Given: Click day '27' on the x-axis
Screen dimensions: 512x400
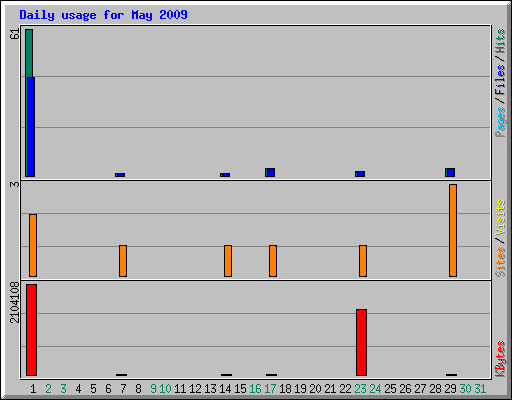Looking at the screenshot, I should coord(420,389).
